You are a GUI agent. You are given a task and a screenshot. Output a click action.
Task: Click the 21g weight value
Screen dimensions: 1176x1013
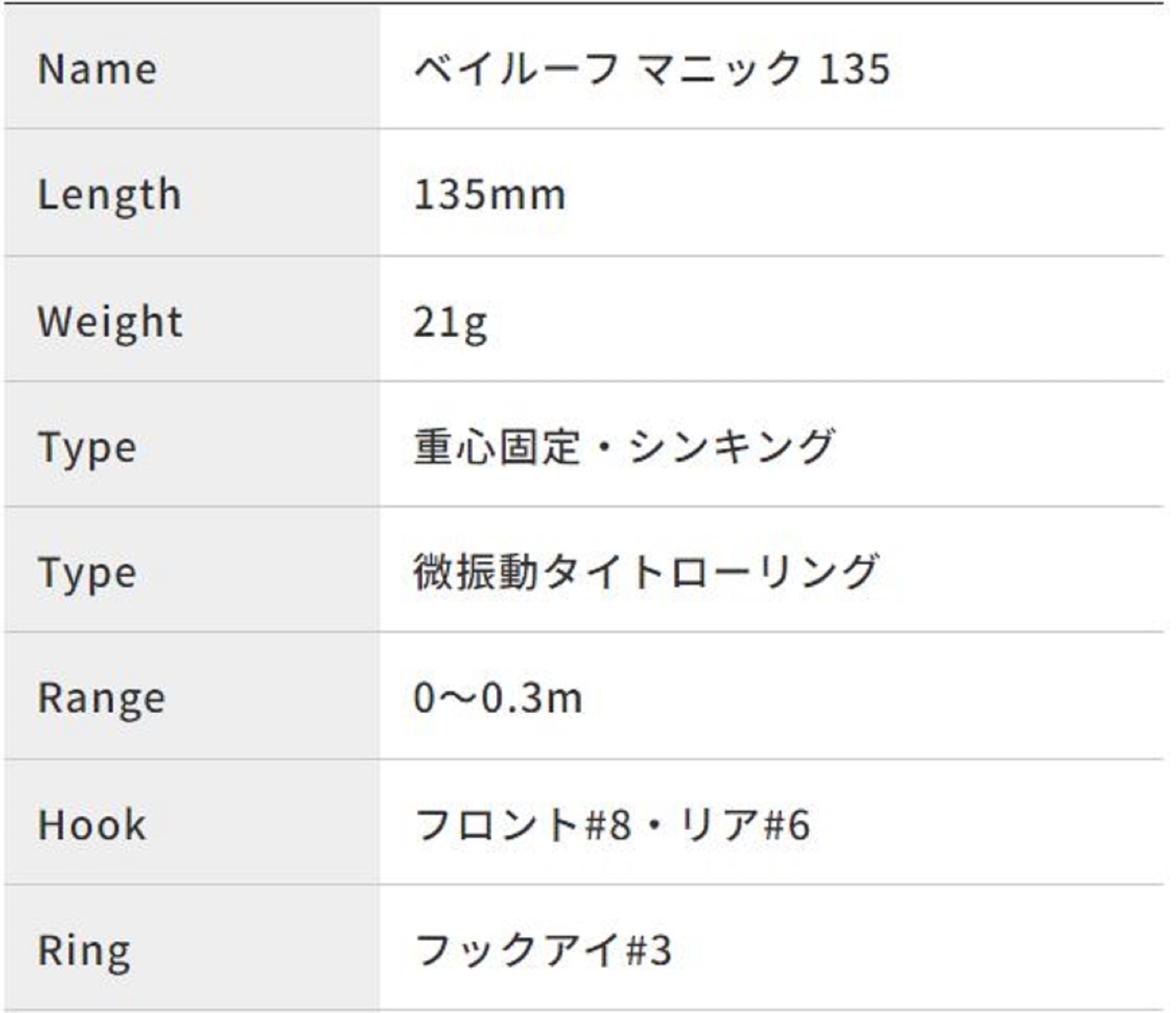pos(450,323)
